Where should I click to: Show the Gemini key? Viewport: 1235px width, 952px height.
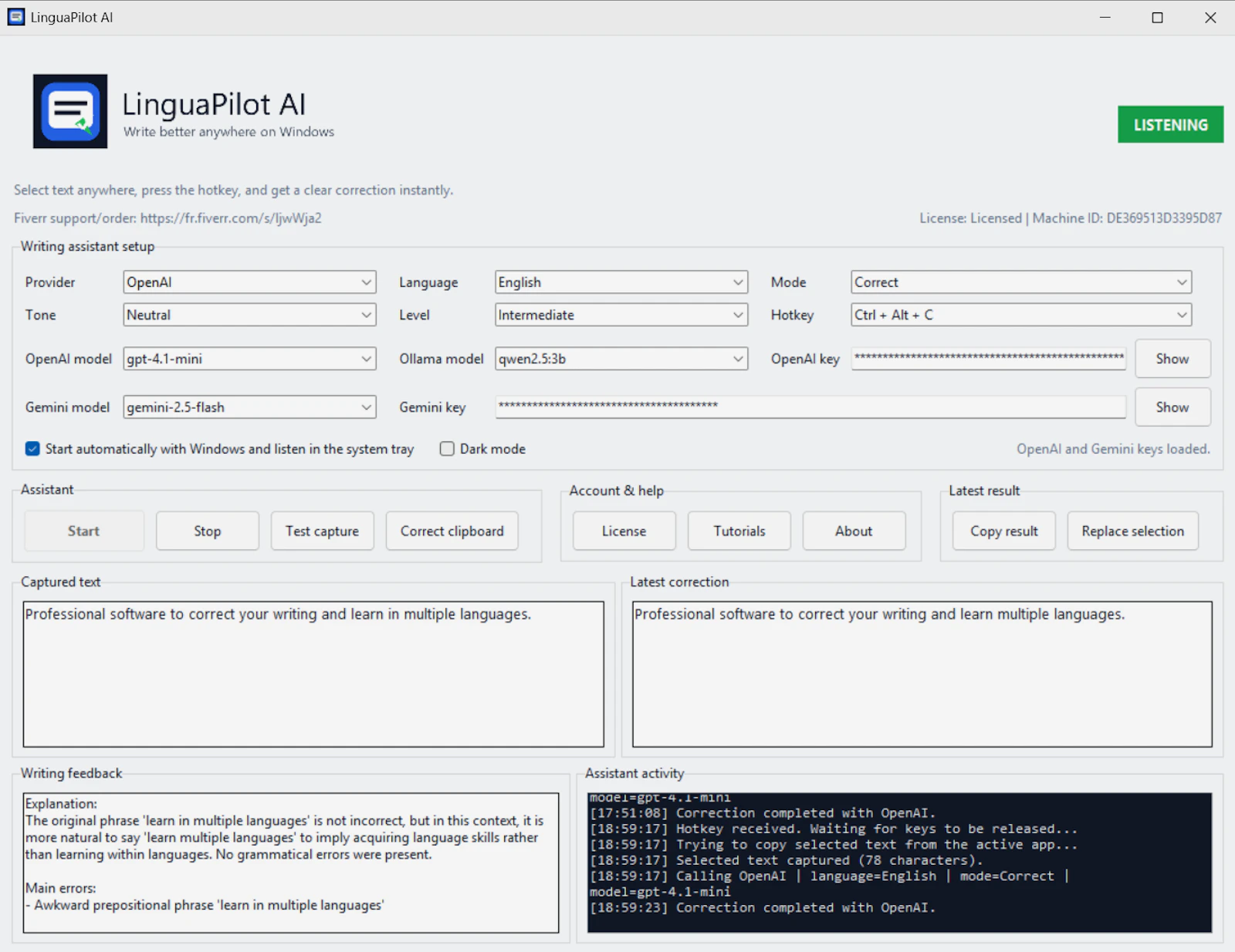(x=1172, y=407)
